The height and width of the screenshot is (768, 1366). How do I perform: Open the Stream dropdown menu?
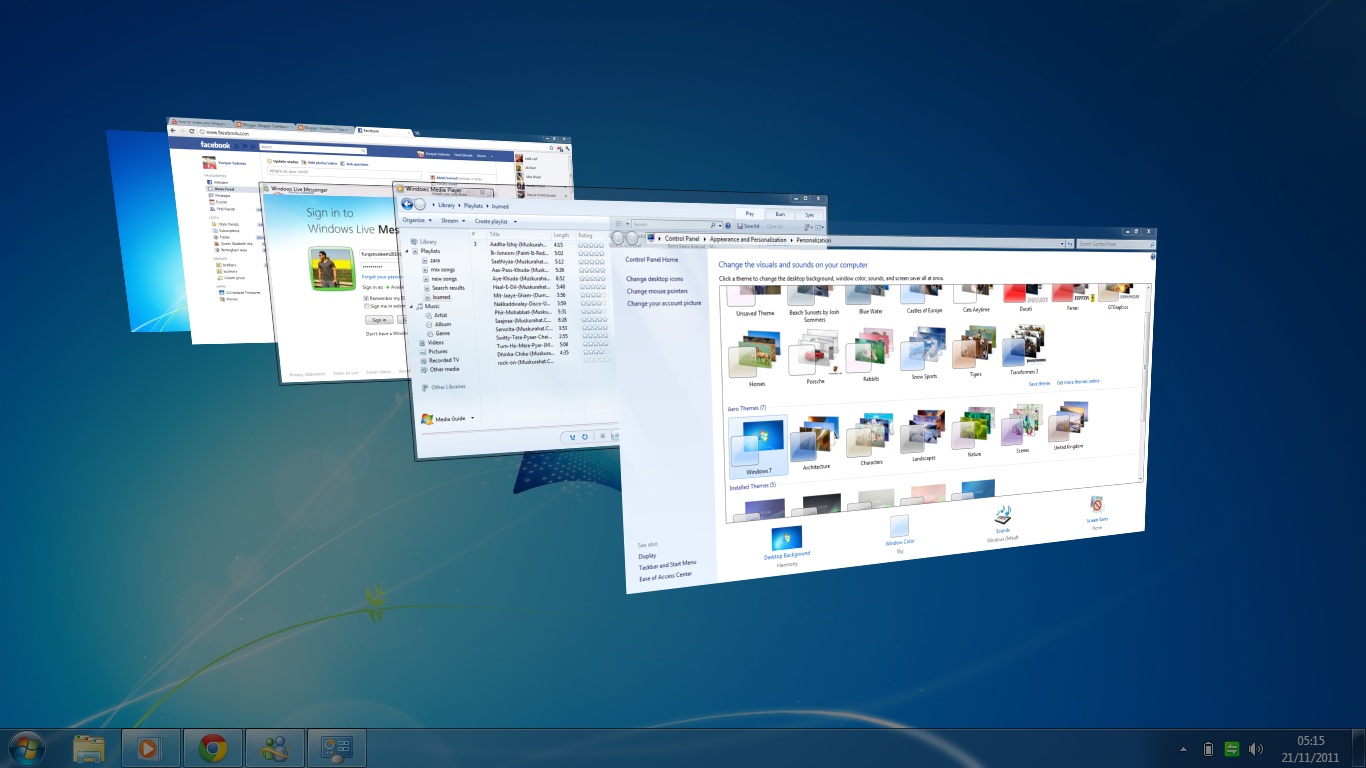coord(452,220)
